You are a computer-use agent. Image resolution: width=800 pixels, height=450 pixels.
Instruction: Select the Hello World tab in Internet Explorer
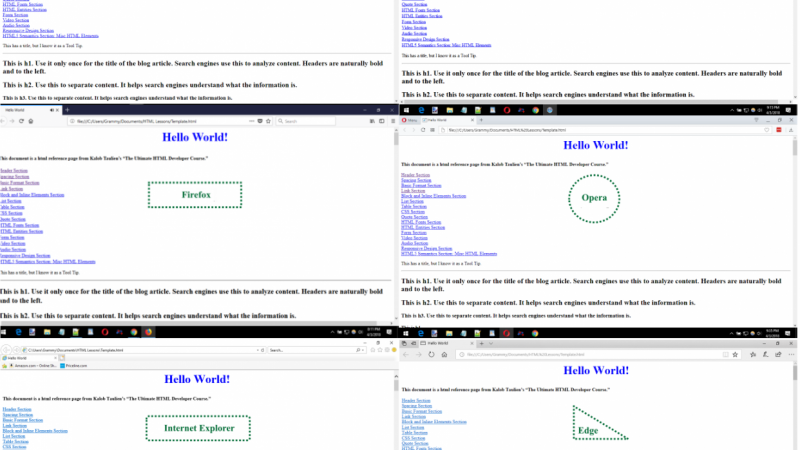30,358
